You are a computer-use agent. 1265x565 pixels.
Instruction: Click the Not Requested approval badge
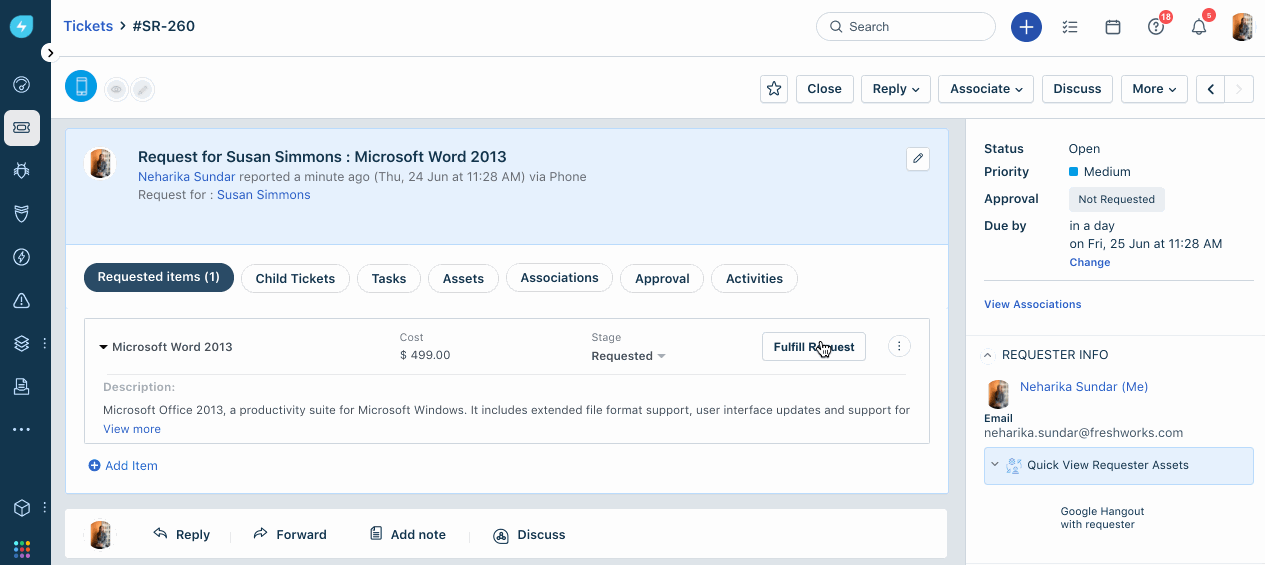1116,199
